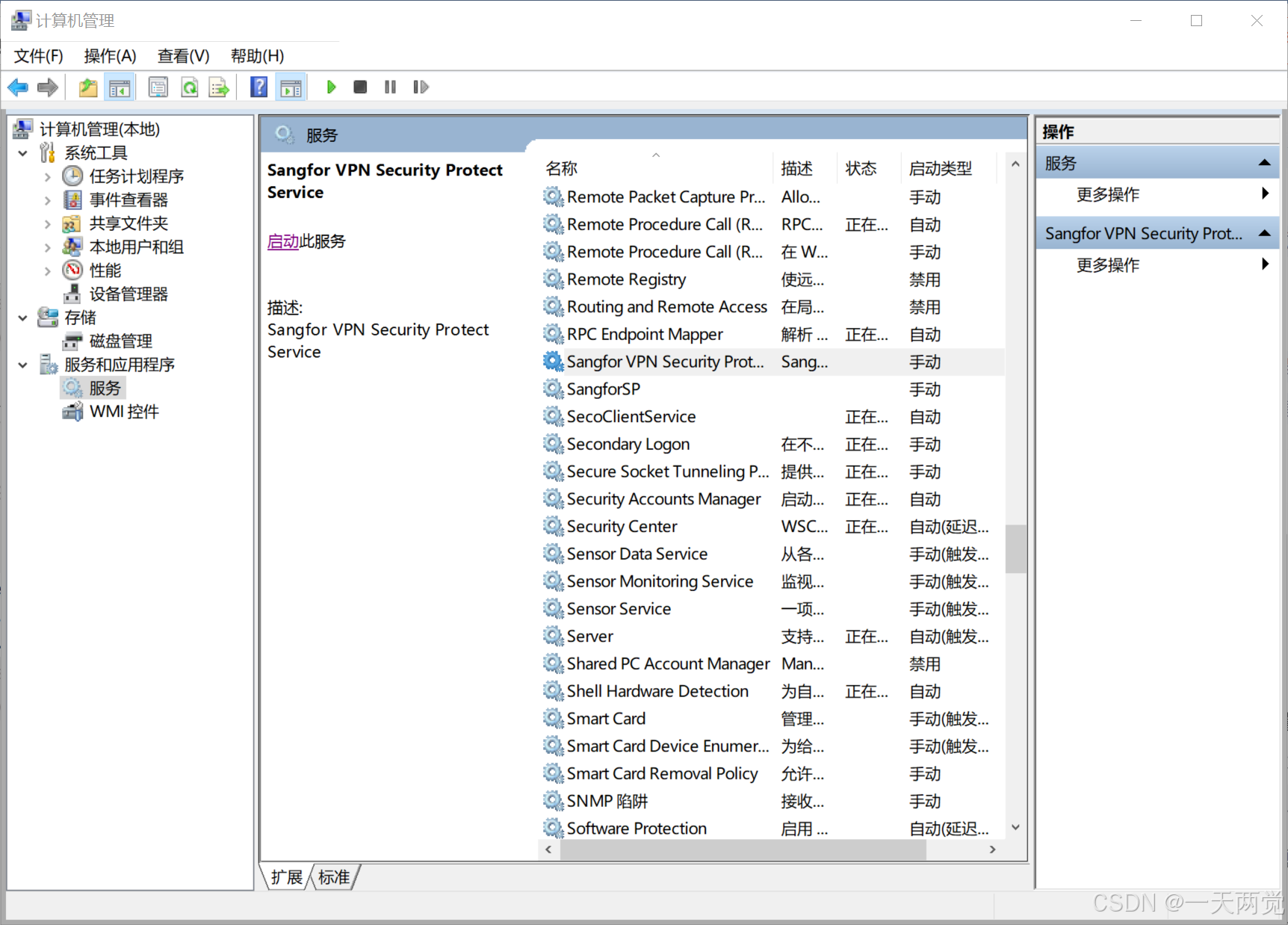Select the Remote Registry service
The height and width of the screenshot is (925, 1288).
coord(772,279)
